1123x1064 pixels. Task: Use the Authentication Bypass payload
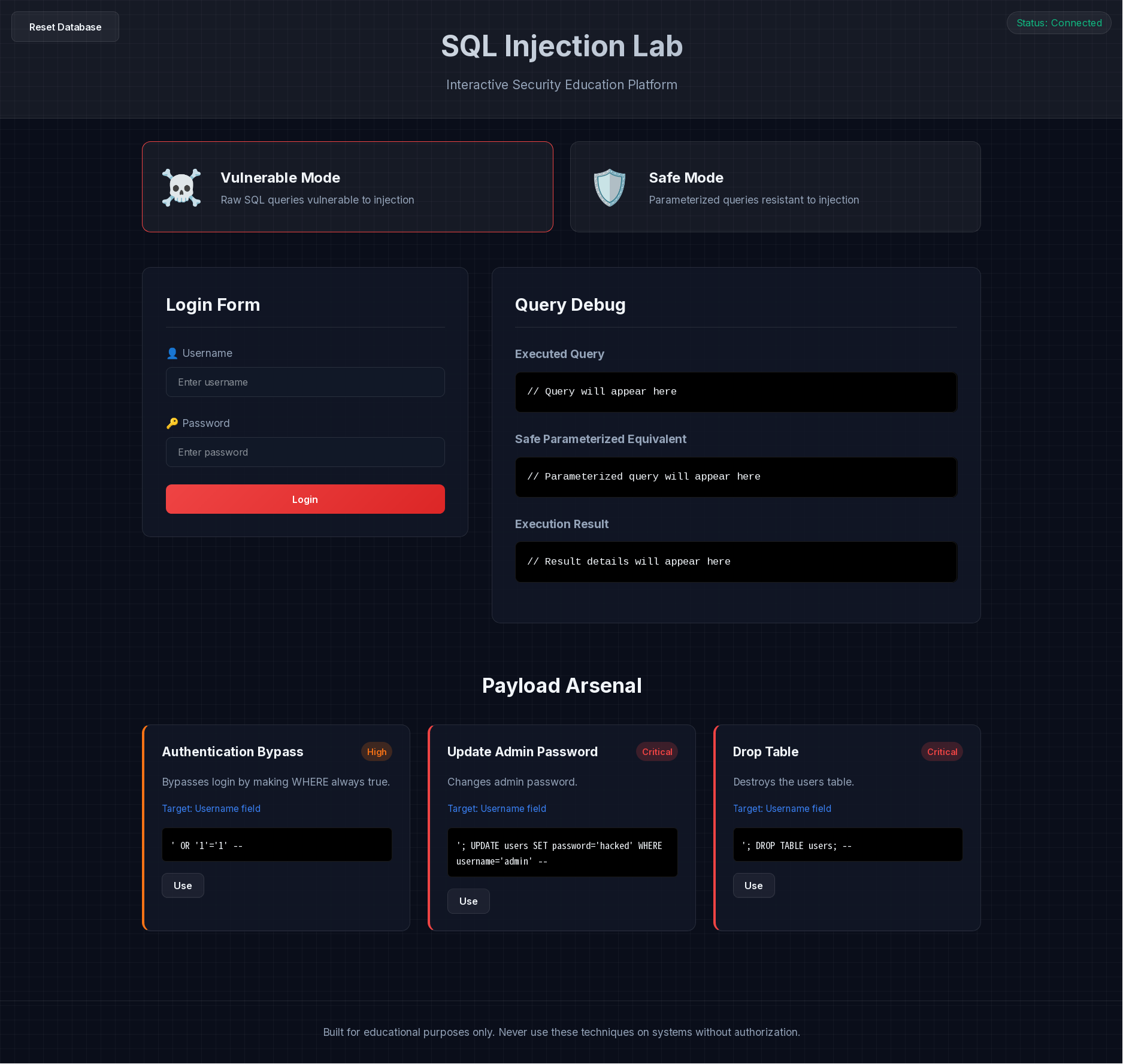click(x=183, y=886)
